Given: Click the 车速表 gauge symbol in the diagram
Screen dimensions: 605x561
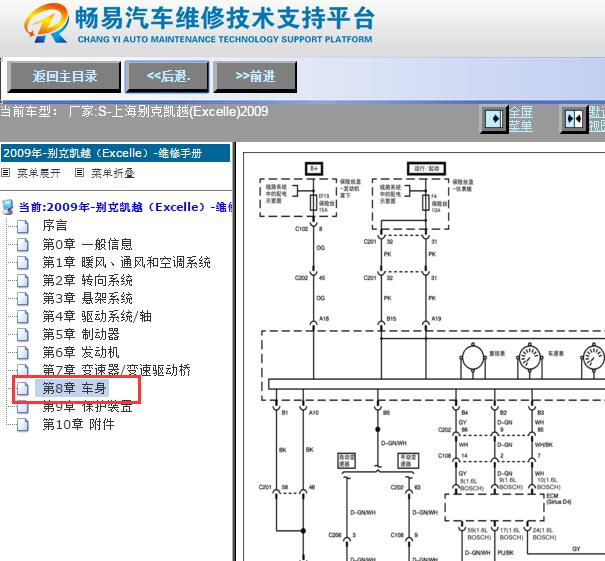Looking at the screenshot, I should tap(529, 358).
